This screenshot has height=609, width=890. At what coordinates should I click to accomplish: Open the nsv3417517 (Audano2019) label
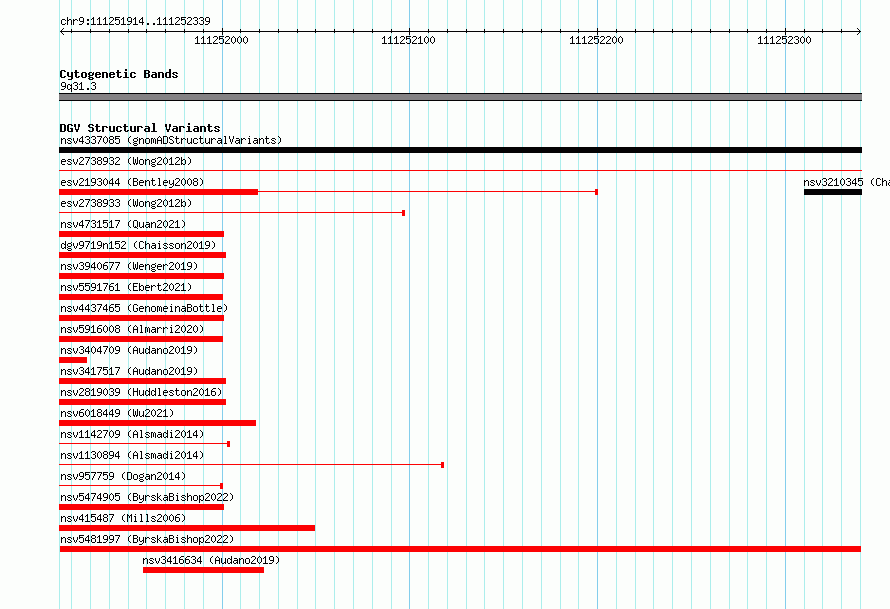coord(129,371)
